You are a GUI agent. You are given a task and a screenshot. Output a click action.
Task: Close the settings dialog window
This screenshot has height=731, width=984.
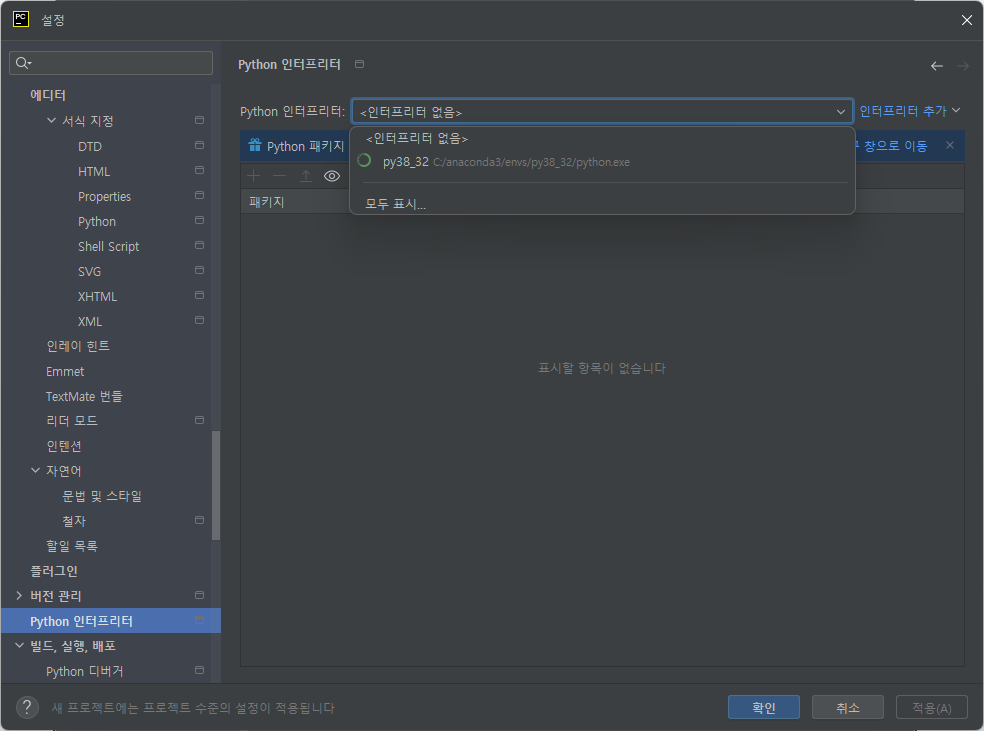point(966,20)
